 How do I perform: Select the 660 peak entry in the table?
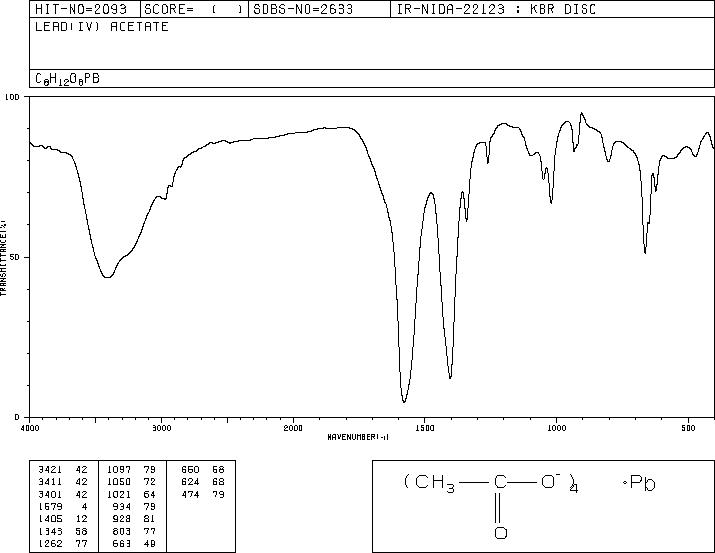[203, 470]
